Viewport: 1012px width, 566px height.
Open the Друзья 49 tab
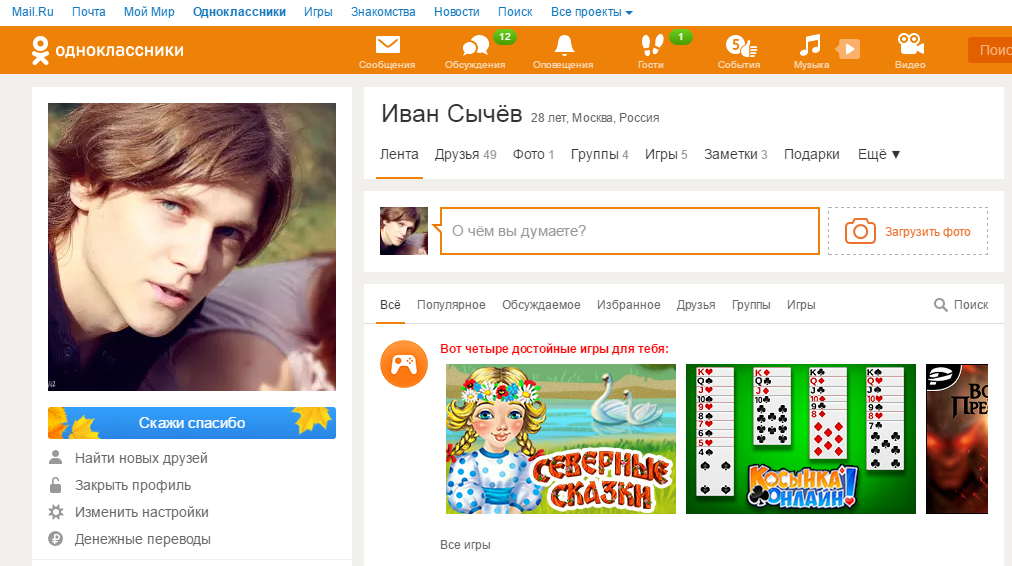pos(465,154)
